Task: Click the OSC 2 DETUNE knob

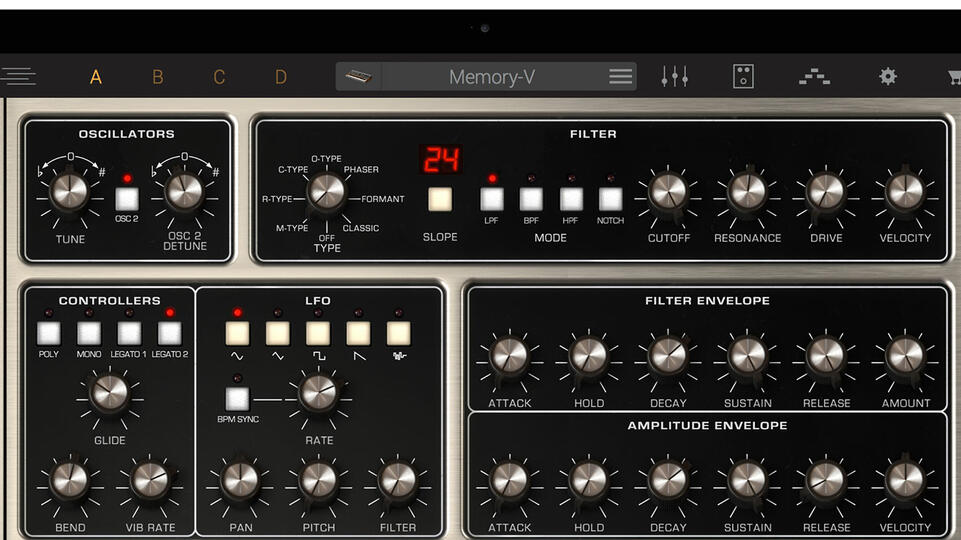Action: (x=184, y=192)
